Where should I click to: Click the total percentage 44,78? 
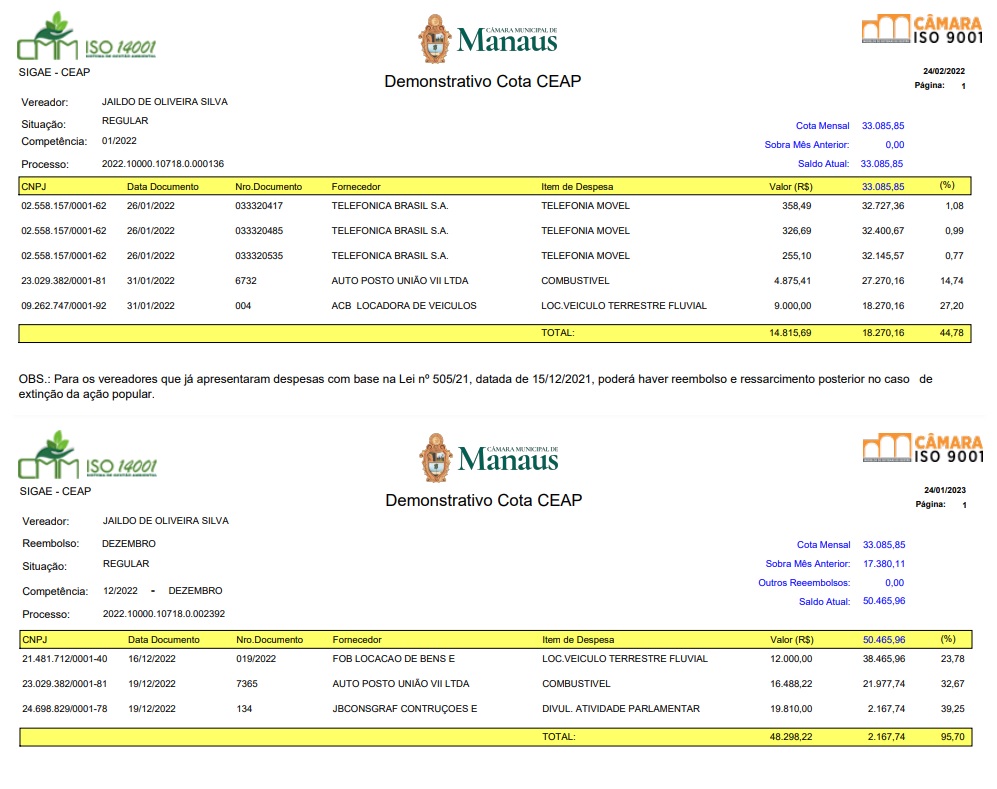tap(952, 333)
